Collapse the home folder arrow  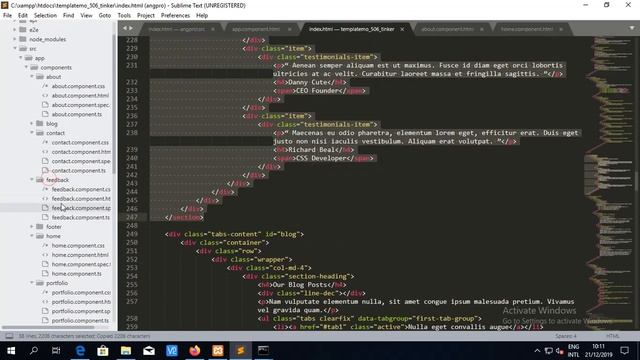tap(32, 236)
